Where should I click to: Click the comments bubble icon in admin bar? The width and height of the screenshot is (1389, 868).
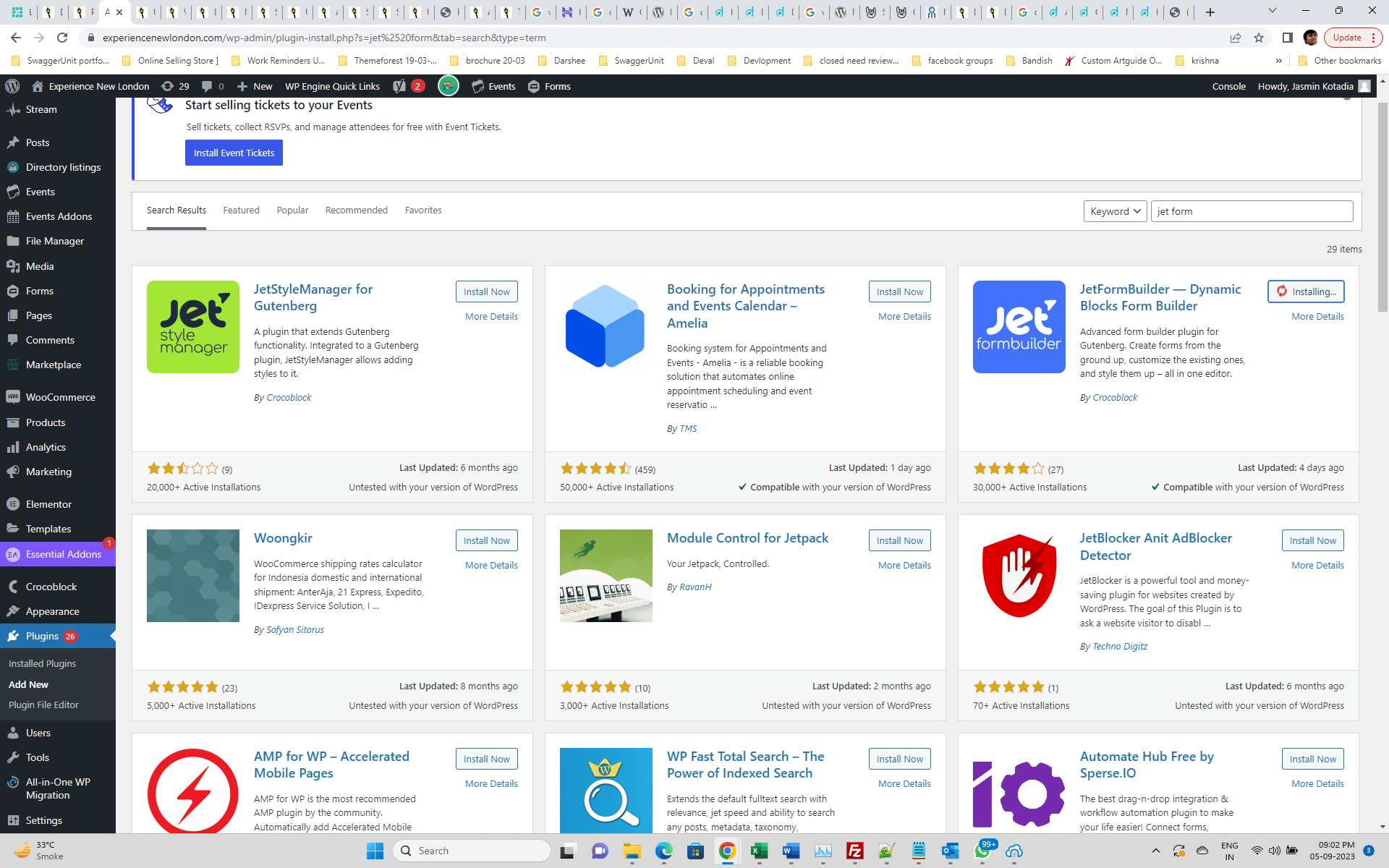208,86
